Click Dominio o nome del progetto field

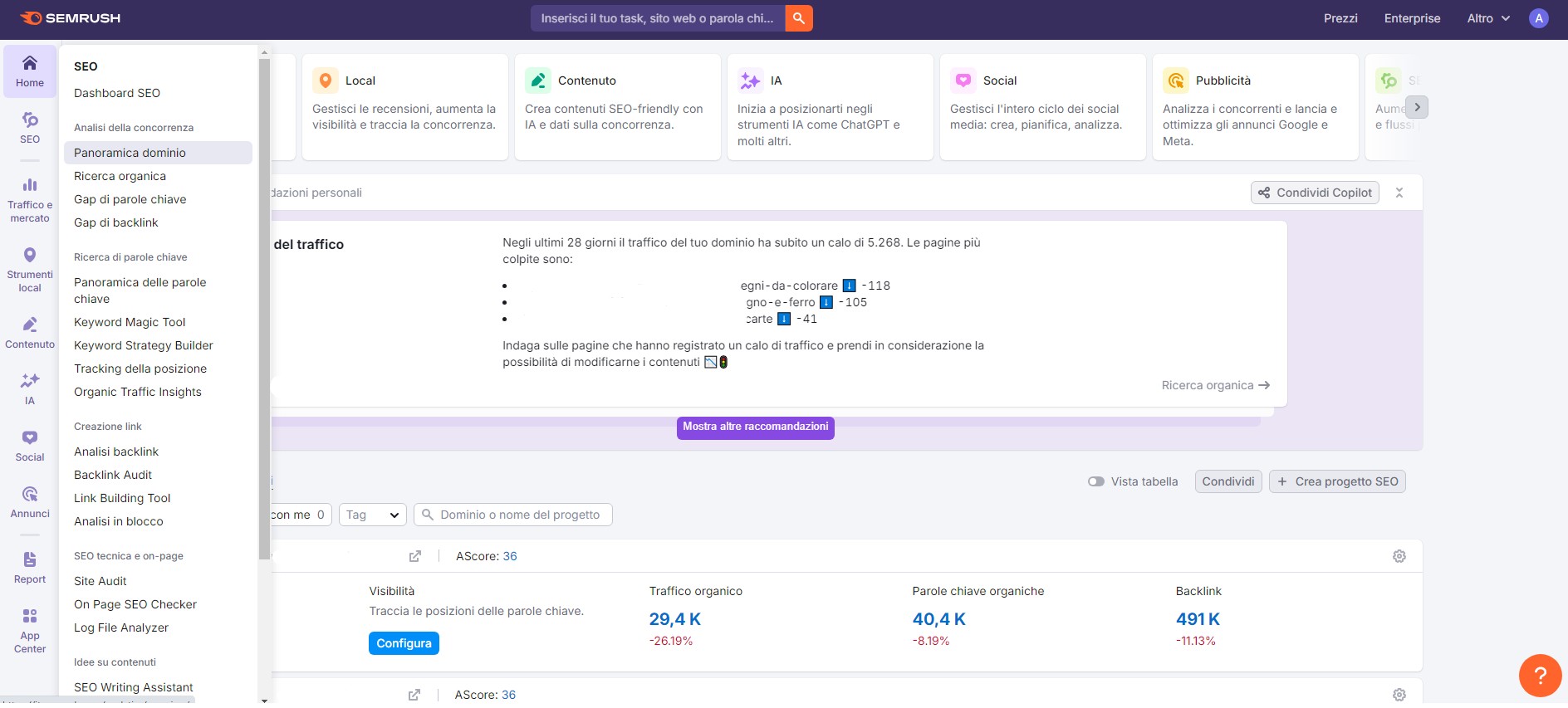tap(513, 515)
